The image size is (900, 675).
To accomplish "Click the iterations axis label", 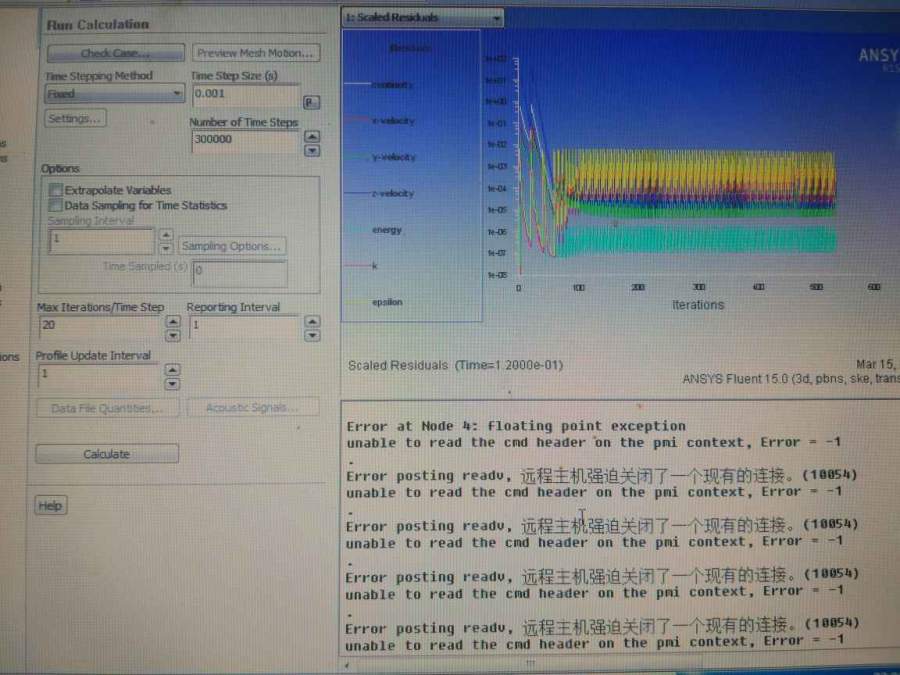I will pos(697,305).
